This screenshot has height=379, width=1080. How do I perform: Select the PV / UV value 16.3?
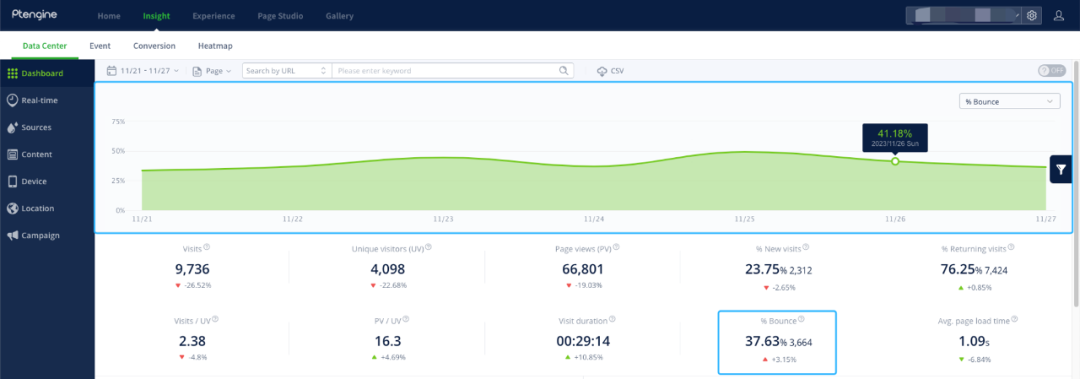coord(387,341)
